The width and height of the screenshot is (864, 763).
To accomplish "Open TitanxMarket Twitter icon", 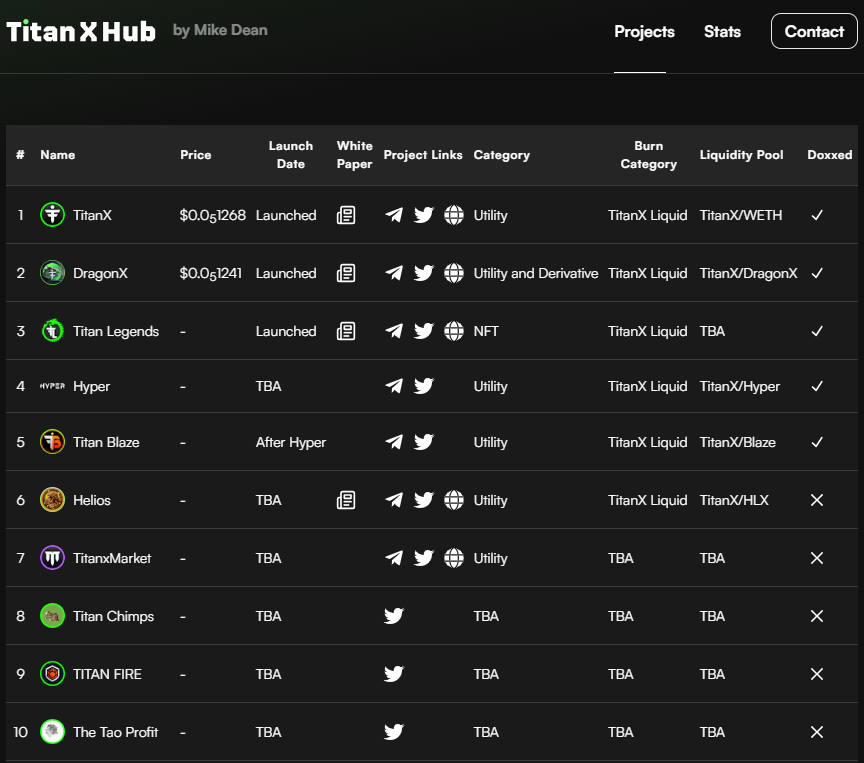I will [x=424, y=558].
